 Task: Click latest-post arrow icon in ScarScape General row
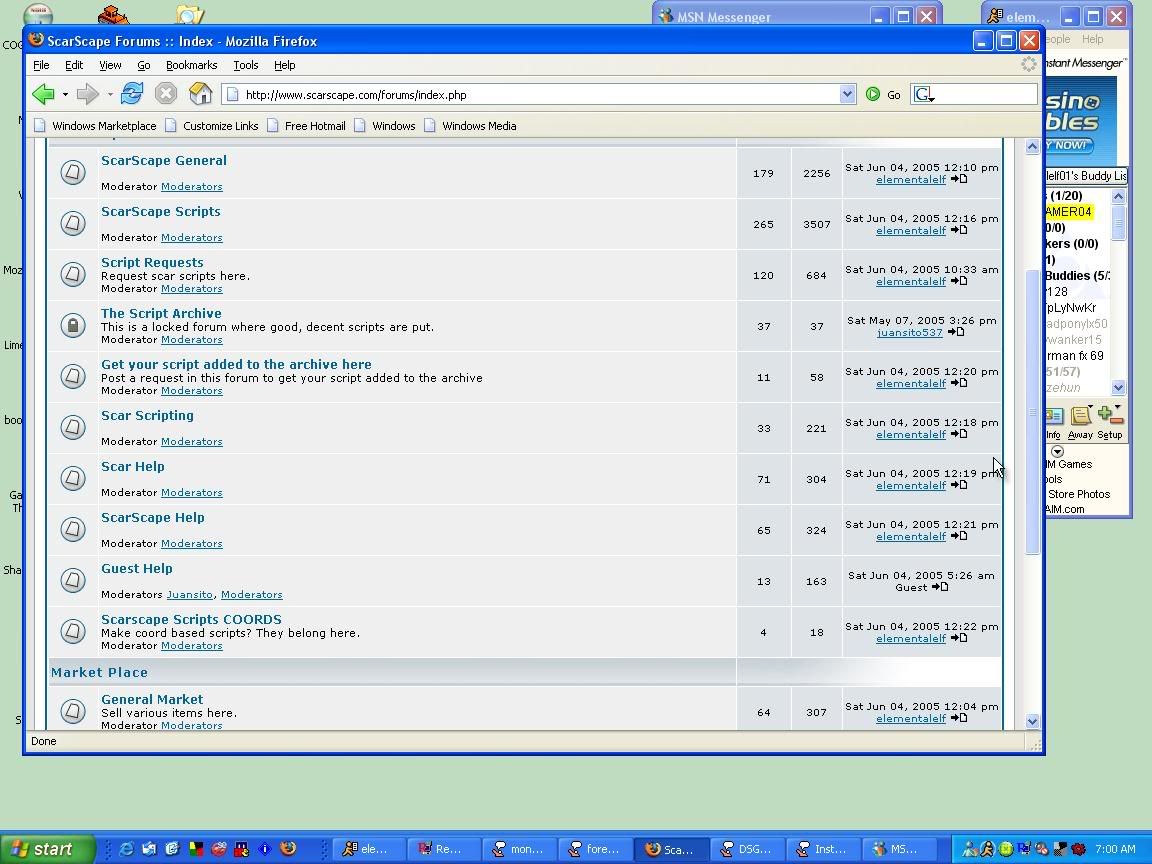[958, 179]
